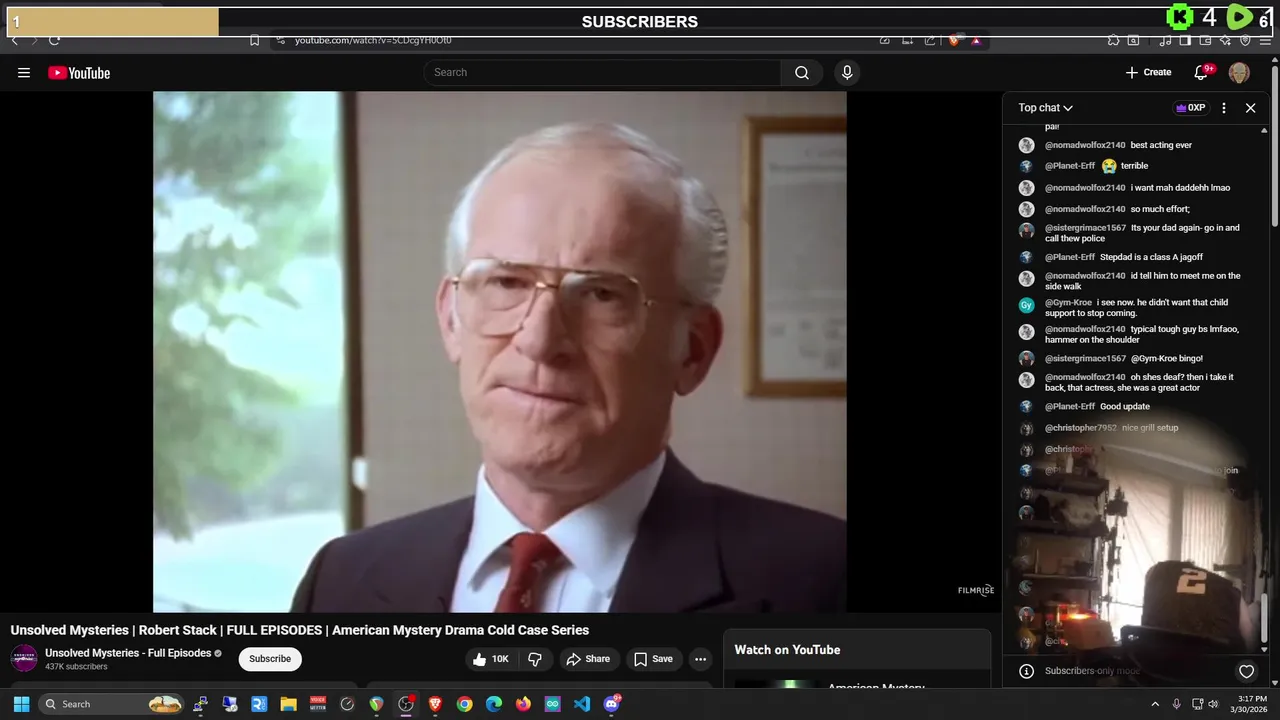
Task: Open taskbar volume speaker control
Action: point(1213,704)
